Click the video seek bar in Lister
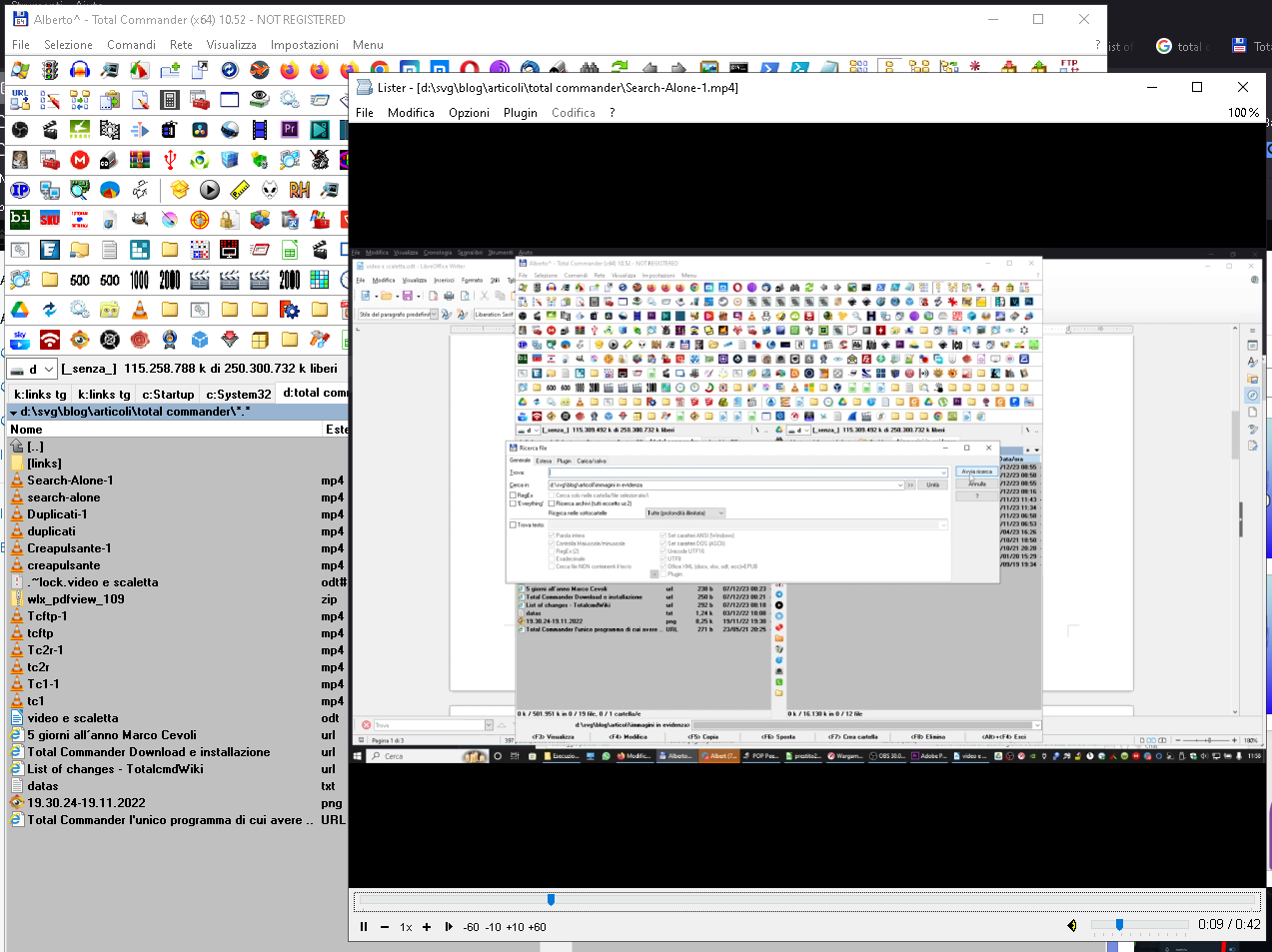Viewport: 1272px width, 952px height. 807,900
